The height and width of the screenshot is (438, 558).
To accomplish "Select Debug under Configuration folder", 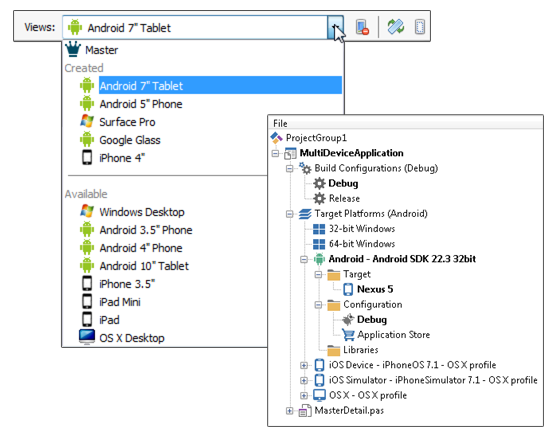I will [372, 320].
